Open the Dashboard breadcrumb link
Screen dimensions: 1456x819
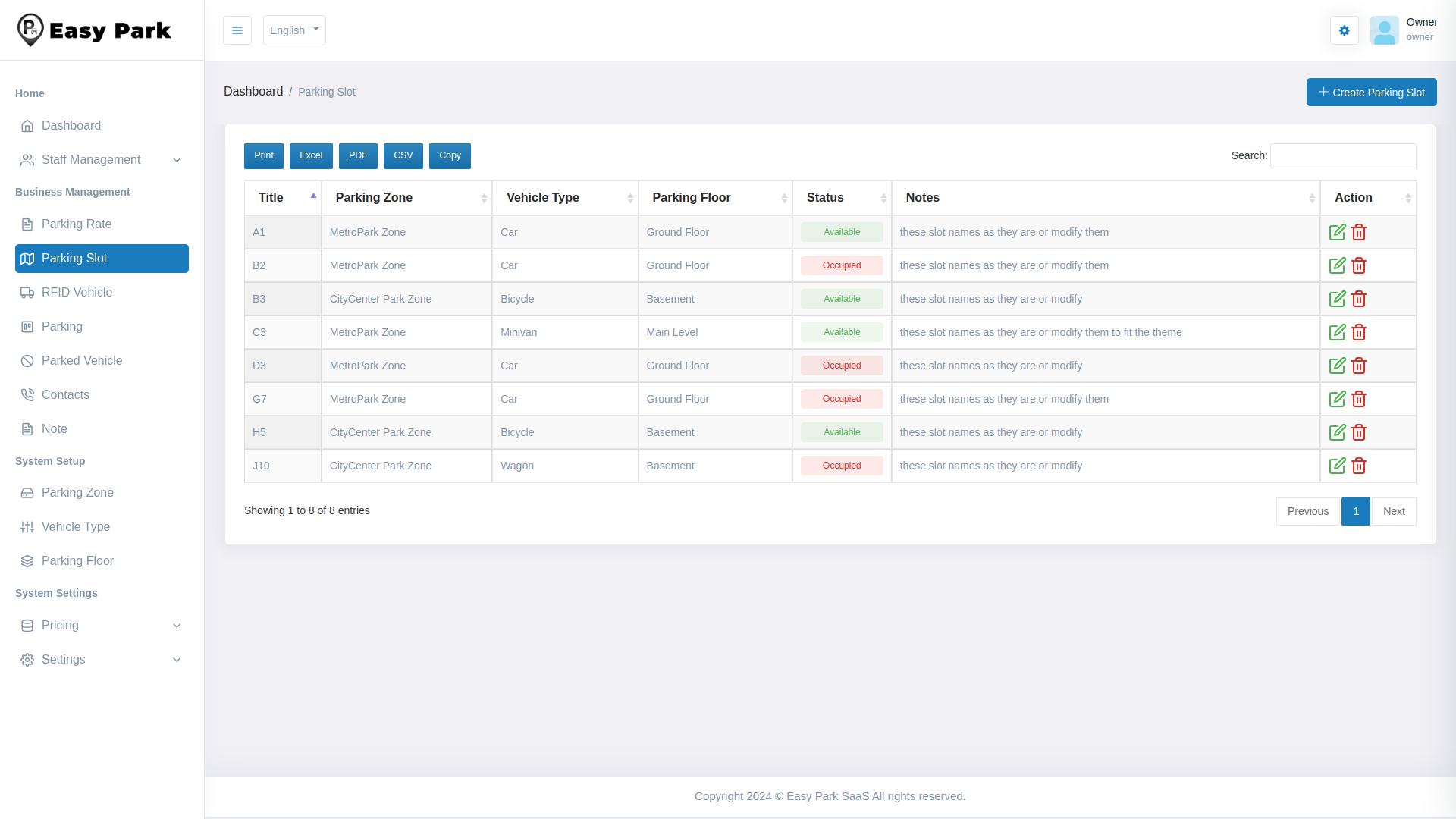coord(253,91)
